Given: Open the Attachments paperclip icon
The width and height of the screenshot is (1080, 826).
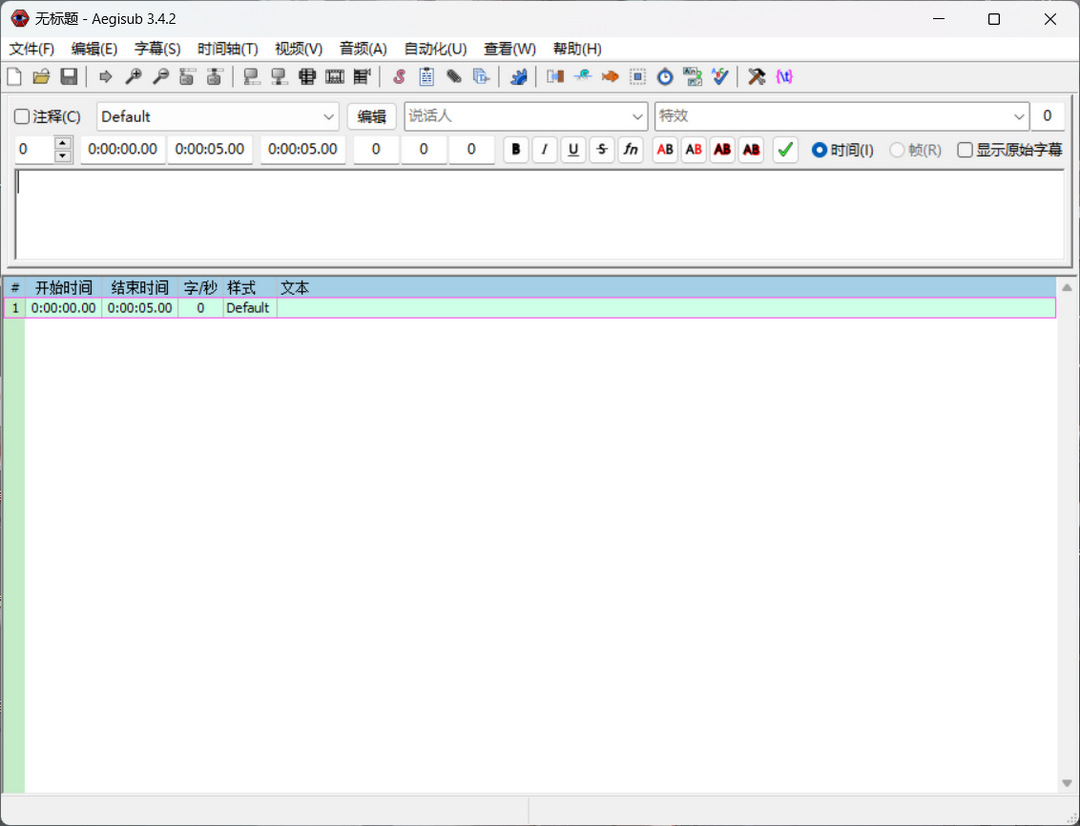Looking at the screenshot, I should pos(454,76).
